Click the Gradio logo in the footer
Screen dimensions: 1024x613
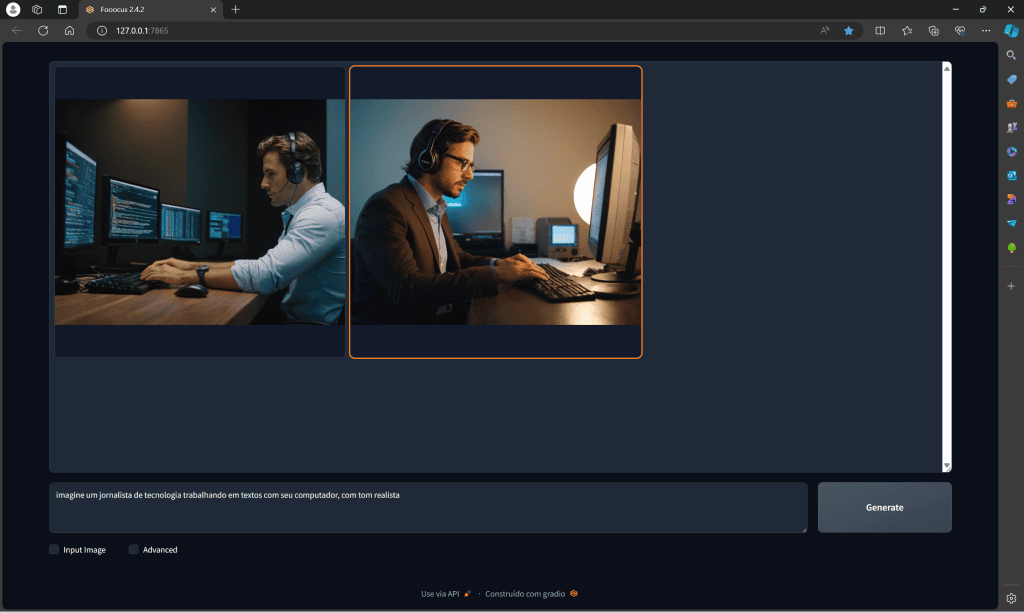573,593
